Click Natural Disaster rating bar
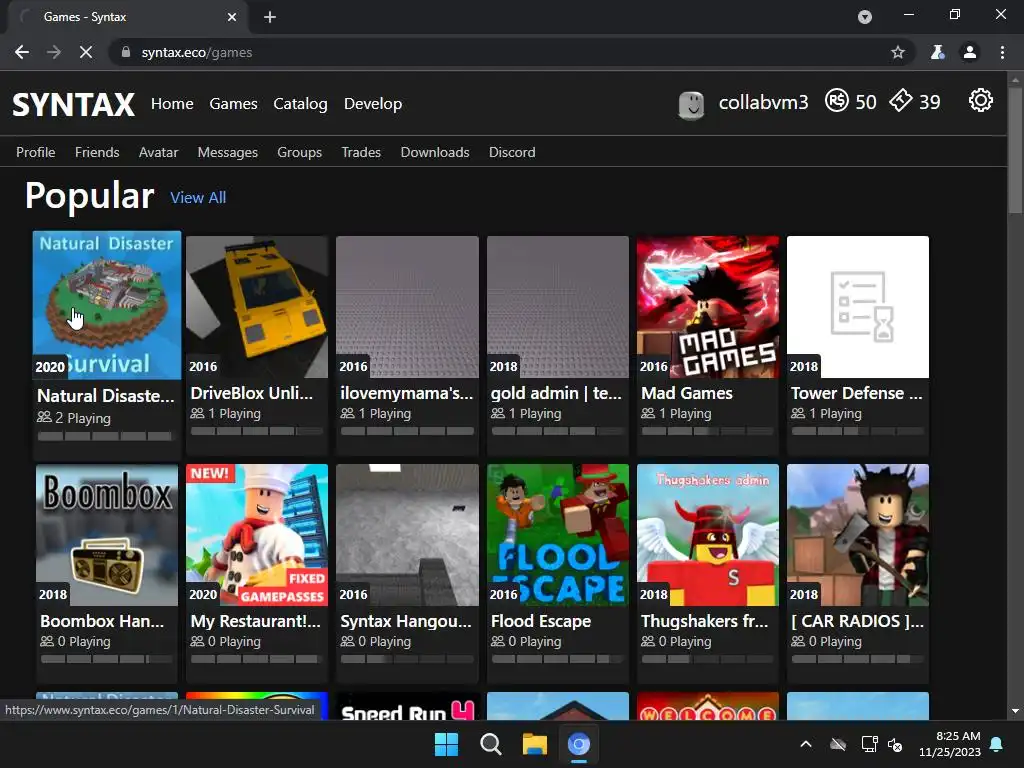 pyautogui.click(x=105, y=436)
